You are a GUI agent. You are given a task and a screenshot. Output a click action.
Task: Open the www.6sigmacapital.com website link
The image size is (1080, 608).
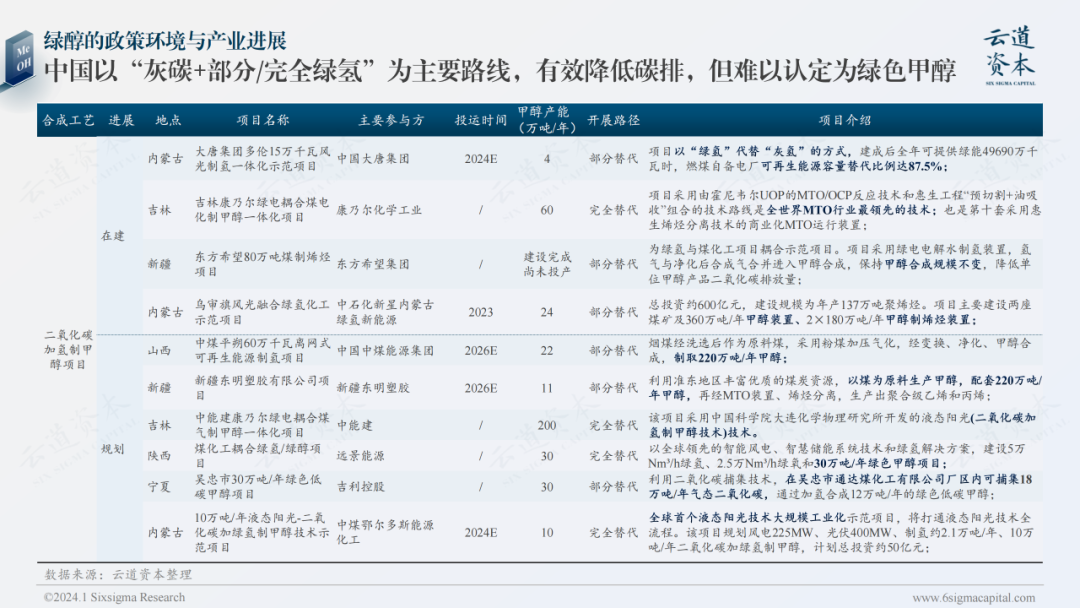pos(973,598)
